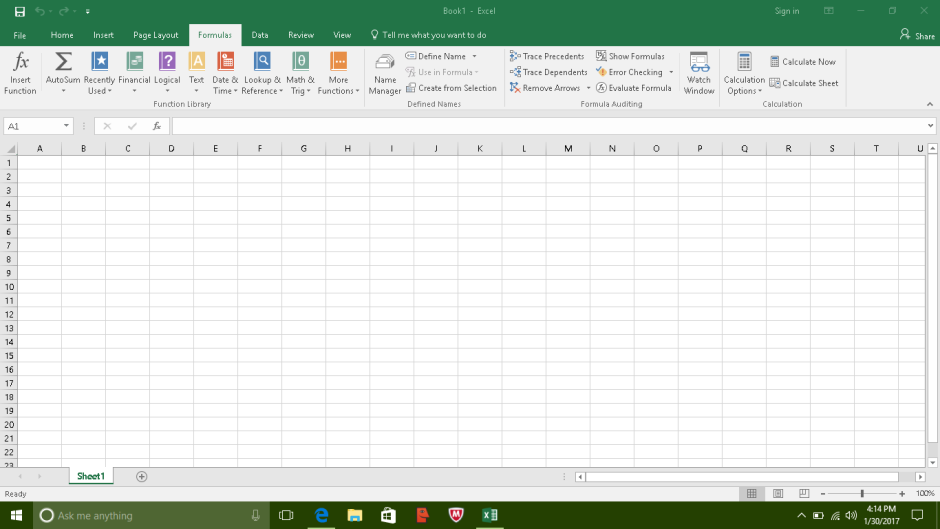
Task: Click Evaluate Formula
Action: (x=634, y=88)
